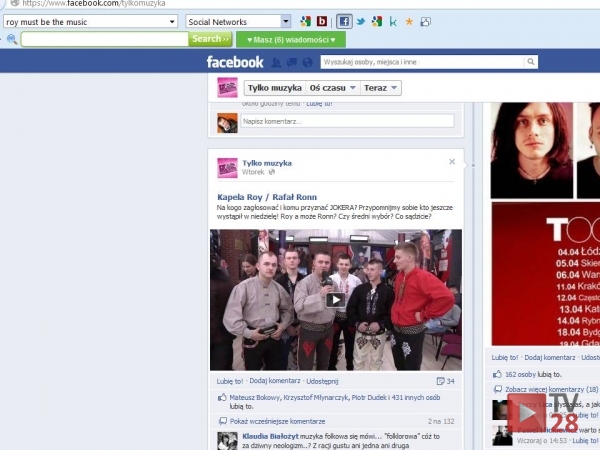Image resolution: width=600 pixels, height=450 pixels.
Task: Dismiss the Tylko muzyka post with X
Action: 452,161
